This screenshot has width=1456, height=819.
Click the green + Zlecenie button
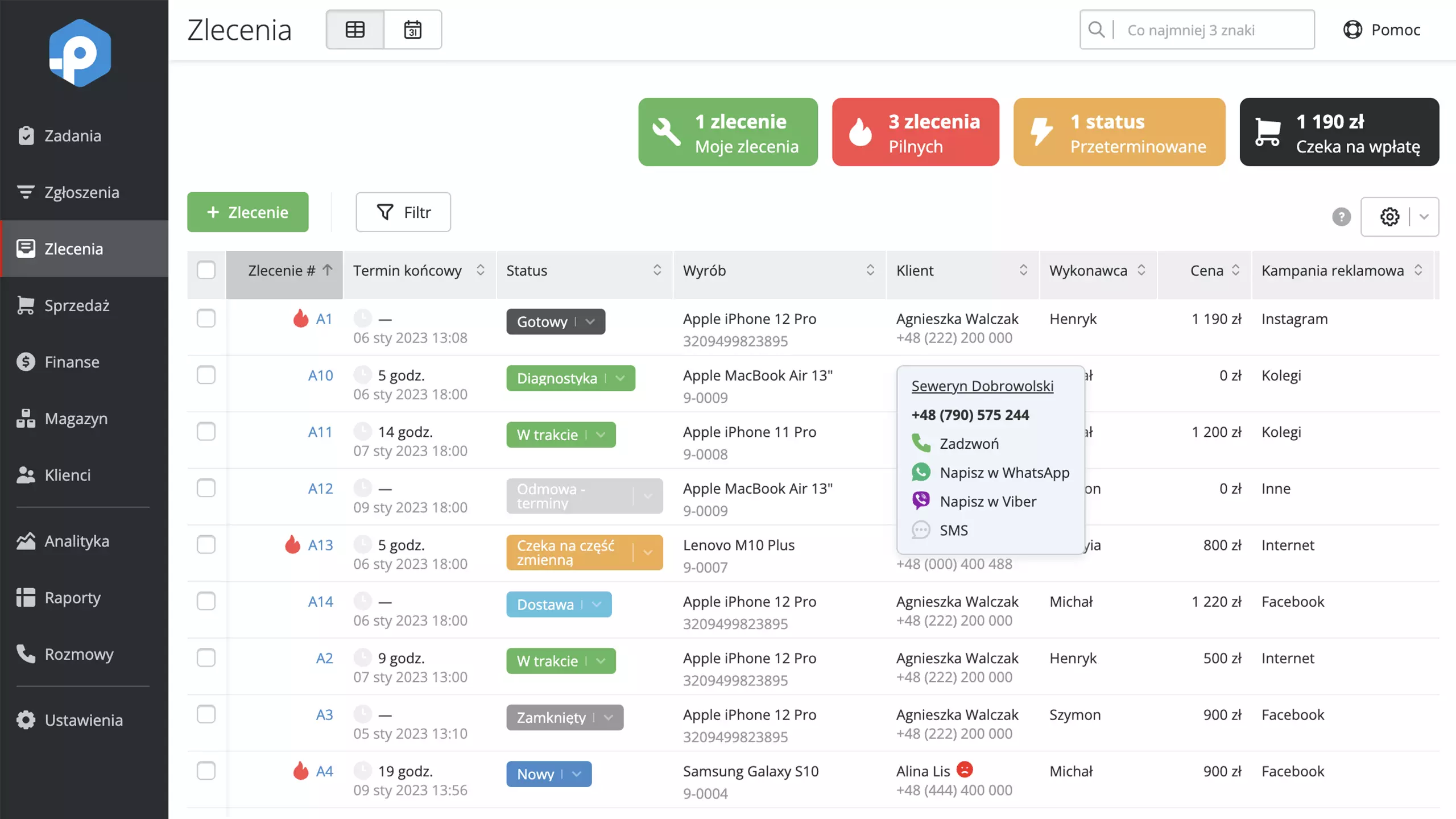pyautogui.click(x=248, y=212)
